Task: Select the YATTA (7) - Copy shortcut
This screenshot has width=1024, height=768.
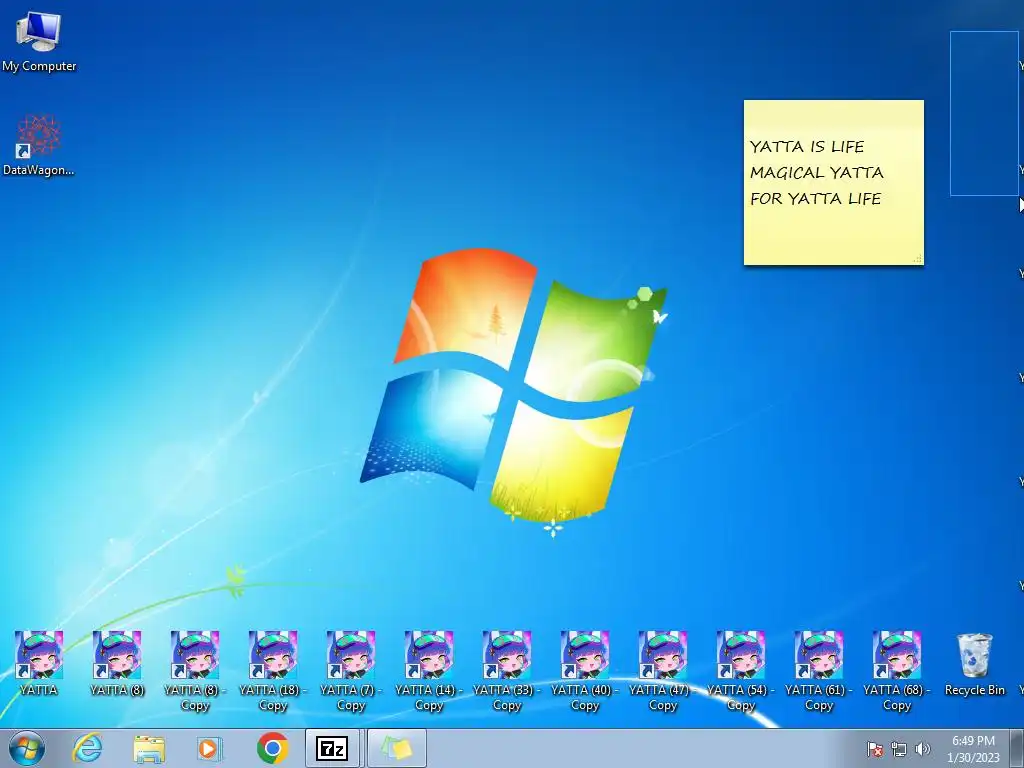Action: click(x=351, y=671)
